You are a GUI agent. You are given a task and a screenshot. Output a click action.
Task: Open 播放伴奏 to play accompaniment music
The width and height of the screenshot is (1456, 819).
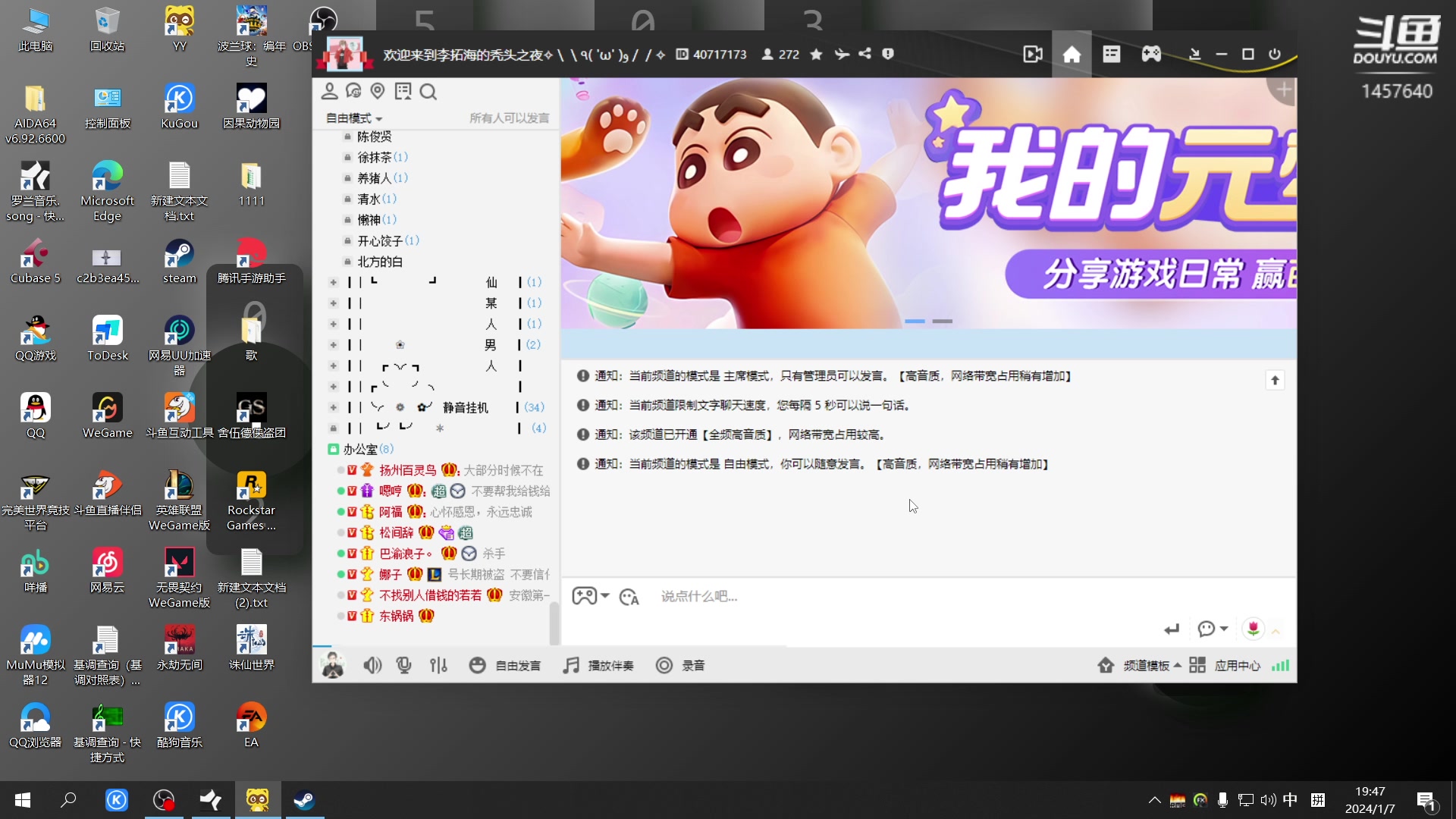[598, 665]
